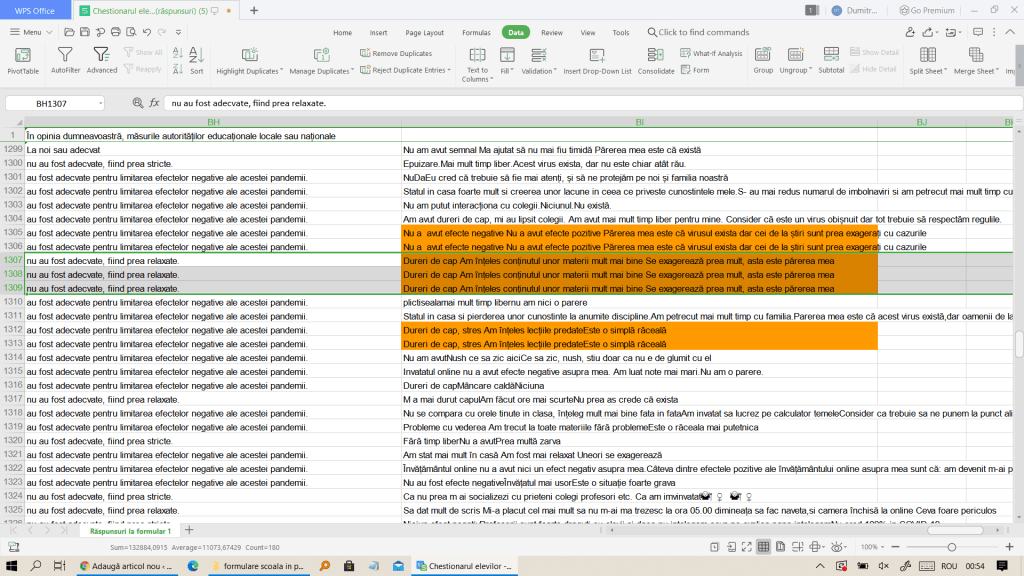Screen dimensions: 1024x576
Task: Add a new sheet with plus button
Action: pos(189,530)
